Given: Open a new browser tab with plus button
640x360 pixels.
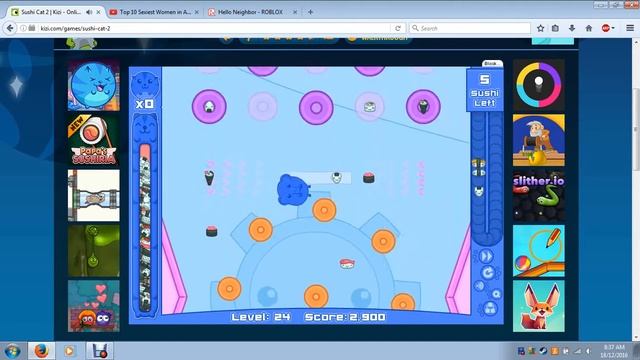Looking at the screenshot, I should tap(311, 12).
